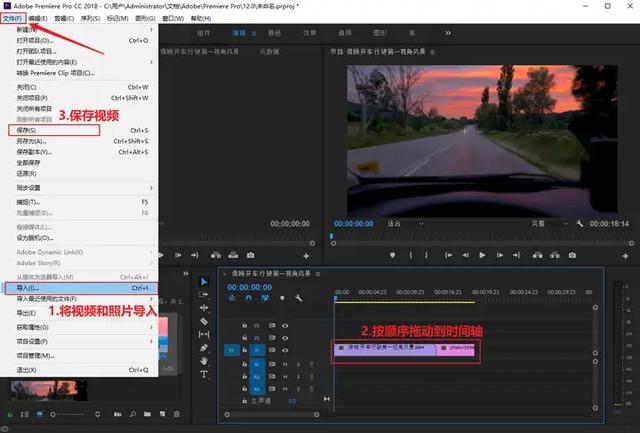Screen dimensions: 640x433
Task: Create a new bin in Project panel
Action: point(147,414)
